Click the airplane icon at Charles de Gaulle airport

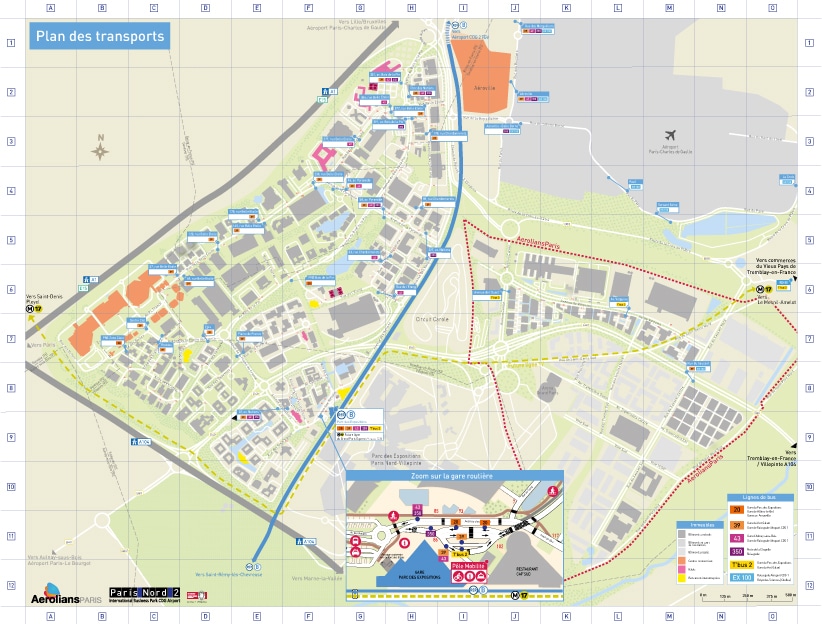click(670, 135)
